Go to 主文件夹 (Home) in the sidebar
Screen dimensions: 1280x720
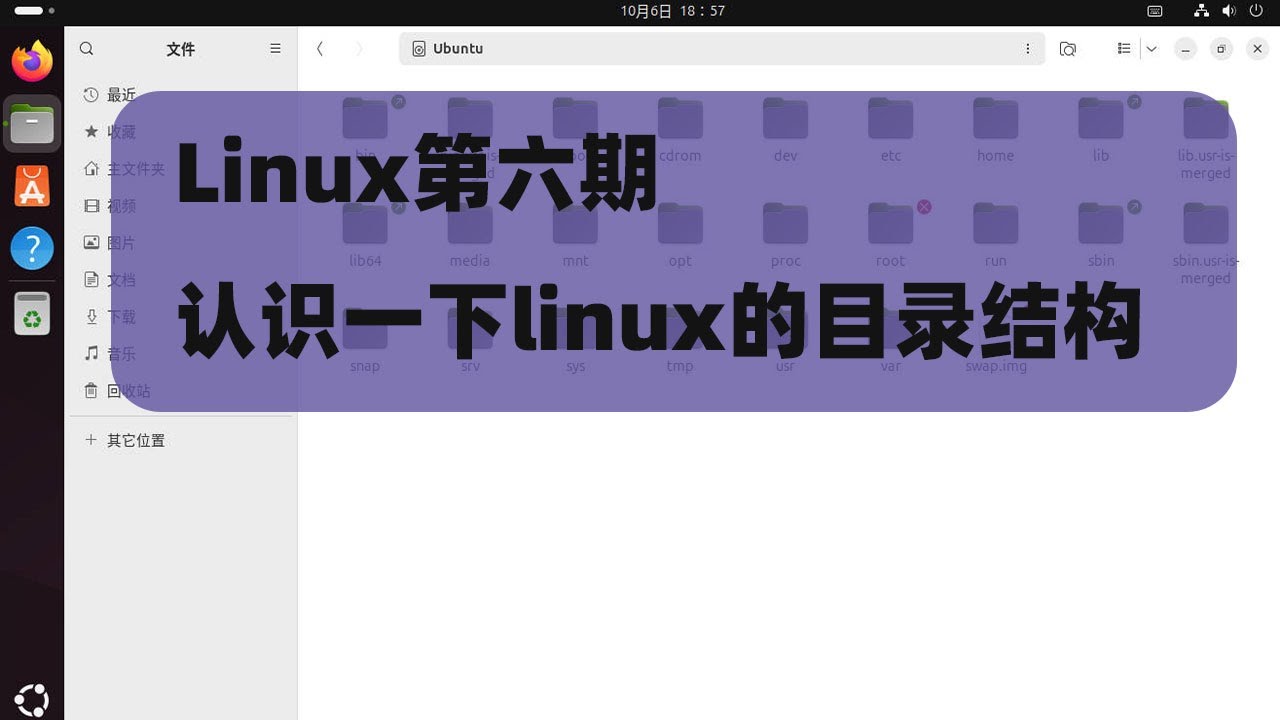(x=180, y=169)
